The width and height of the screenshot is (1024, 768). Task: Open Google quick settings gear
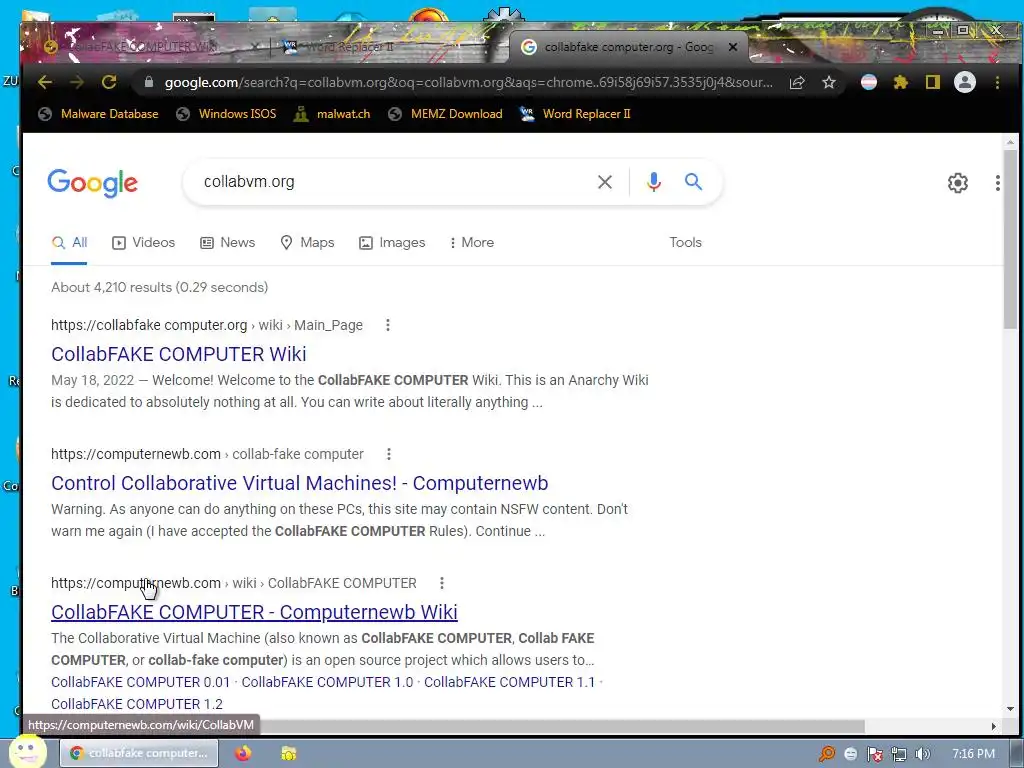pyautogui.click(x=957, y=183)
